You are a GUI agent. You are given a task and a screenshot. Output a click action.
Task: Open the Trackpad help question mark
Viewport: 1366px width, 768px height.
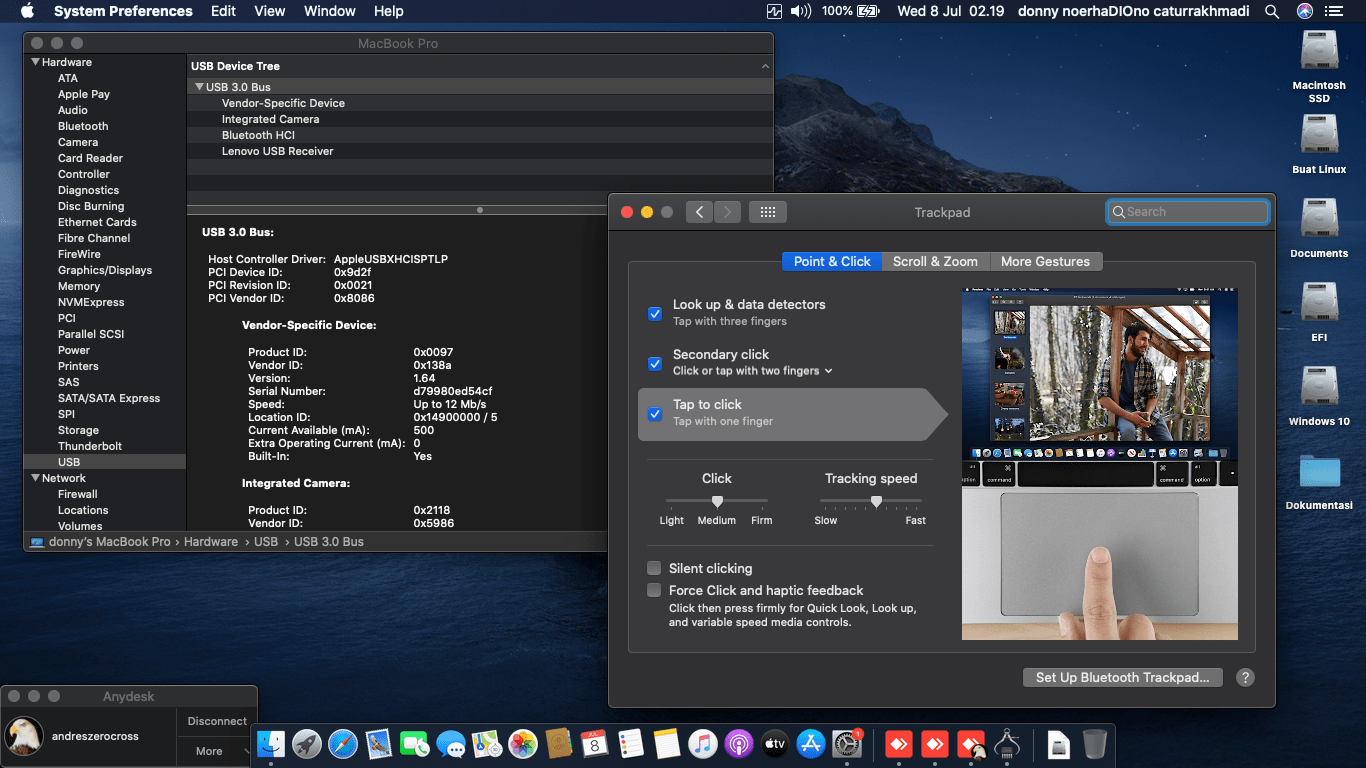(x=1245, y=677)
